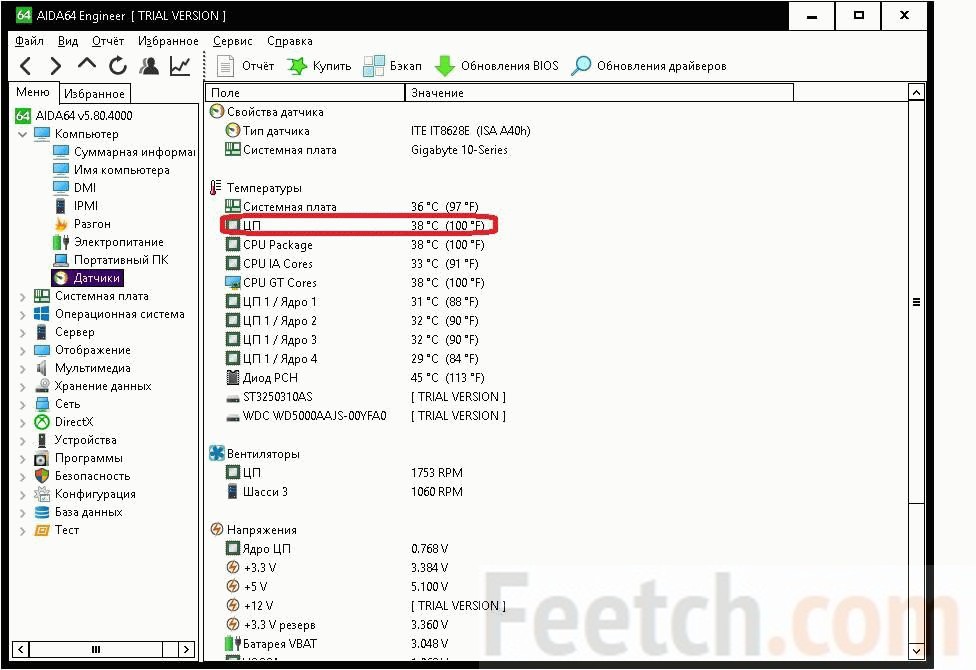
Task: Click the Устройства tree icon
Action: coord(42,440)
